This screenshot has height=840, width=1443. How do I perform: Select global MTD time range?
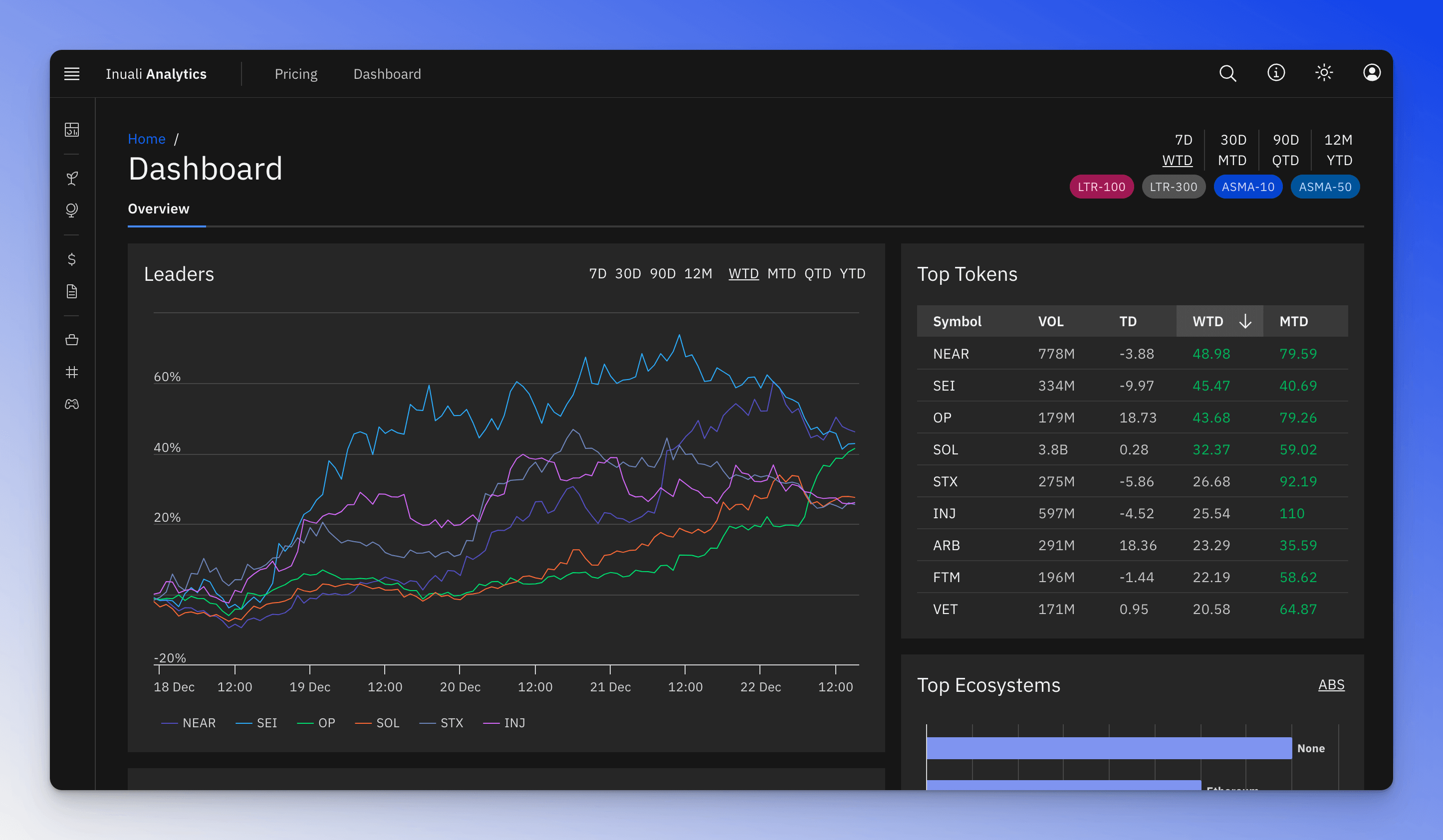point(1232,160)
